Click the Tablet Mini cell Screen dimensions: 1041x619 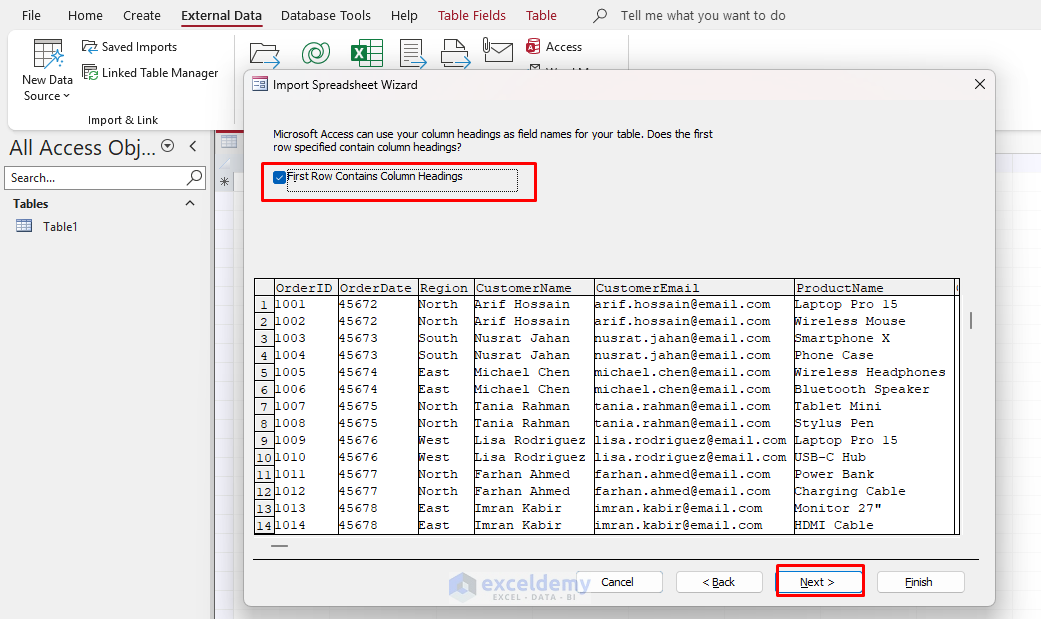pos(874,406)
